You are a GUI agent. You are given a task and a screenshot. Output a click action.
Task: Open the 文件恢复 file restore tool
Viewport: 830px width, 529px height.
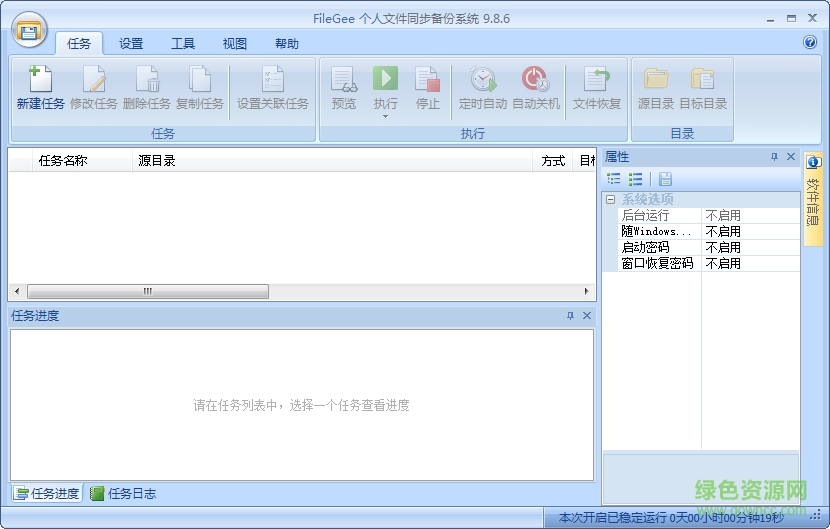(597, 88)
